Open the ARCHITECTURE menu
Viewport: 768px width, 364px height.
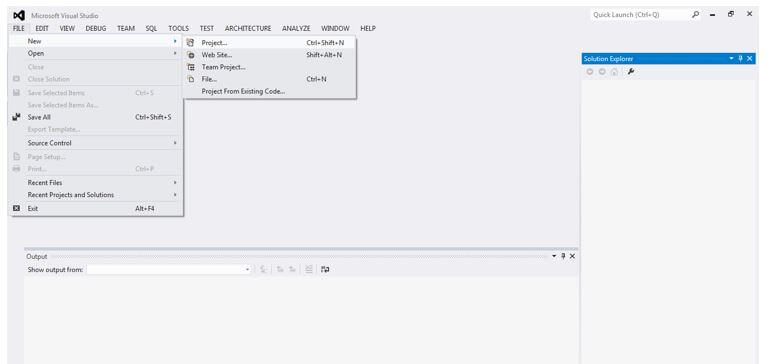[x=248, y=28]
